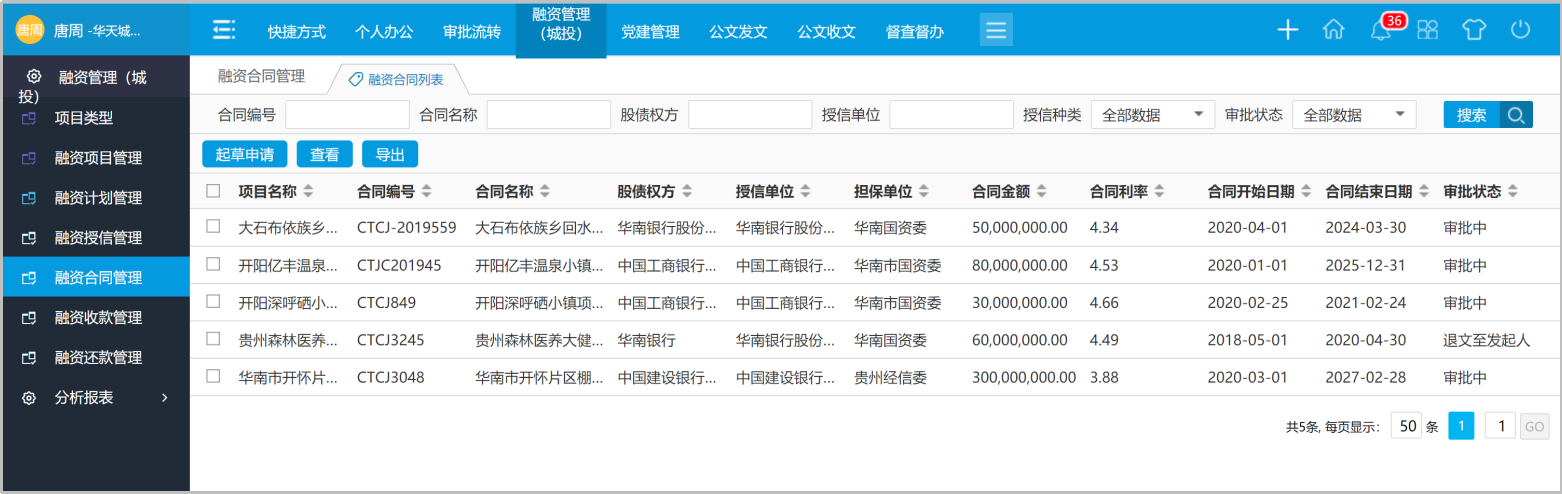This screenshot has height=494, width=1562.
Task: Open the 审批状态 filter dropdown
Action: (1354, 115)
